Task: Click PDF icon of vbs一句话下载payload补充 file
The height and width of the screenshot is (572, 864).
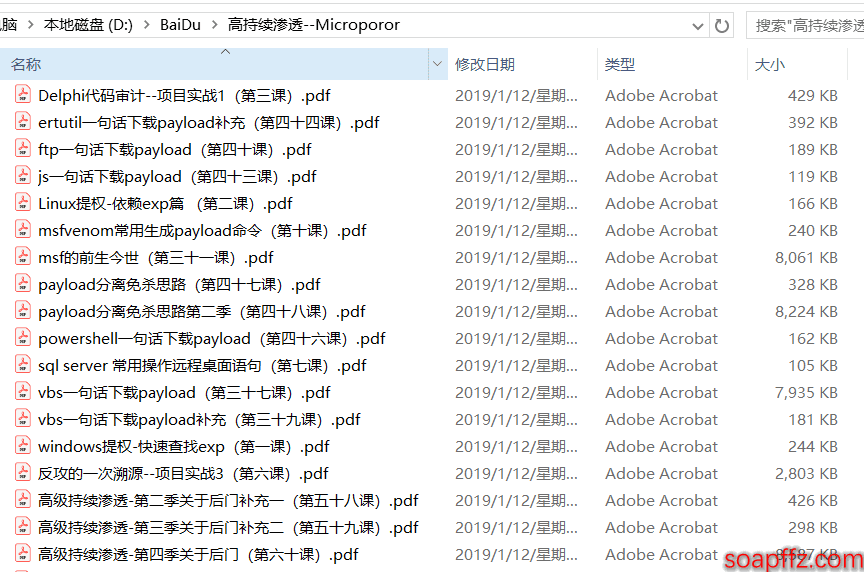Action: click(23, 419)
